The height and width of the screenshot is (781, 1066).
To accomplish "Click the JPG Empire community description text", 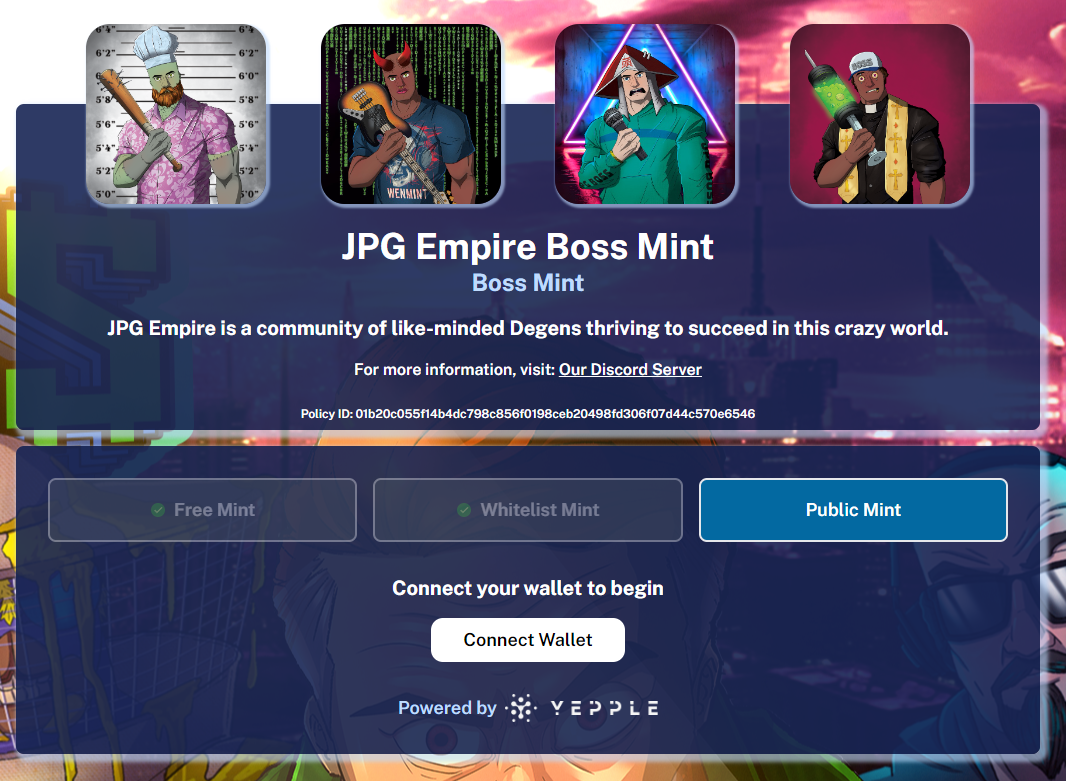I will (528, 328).
